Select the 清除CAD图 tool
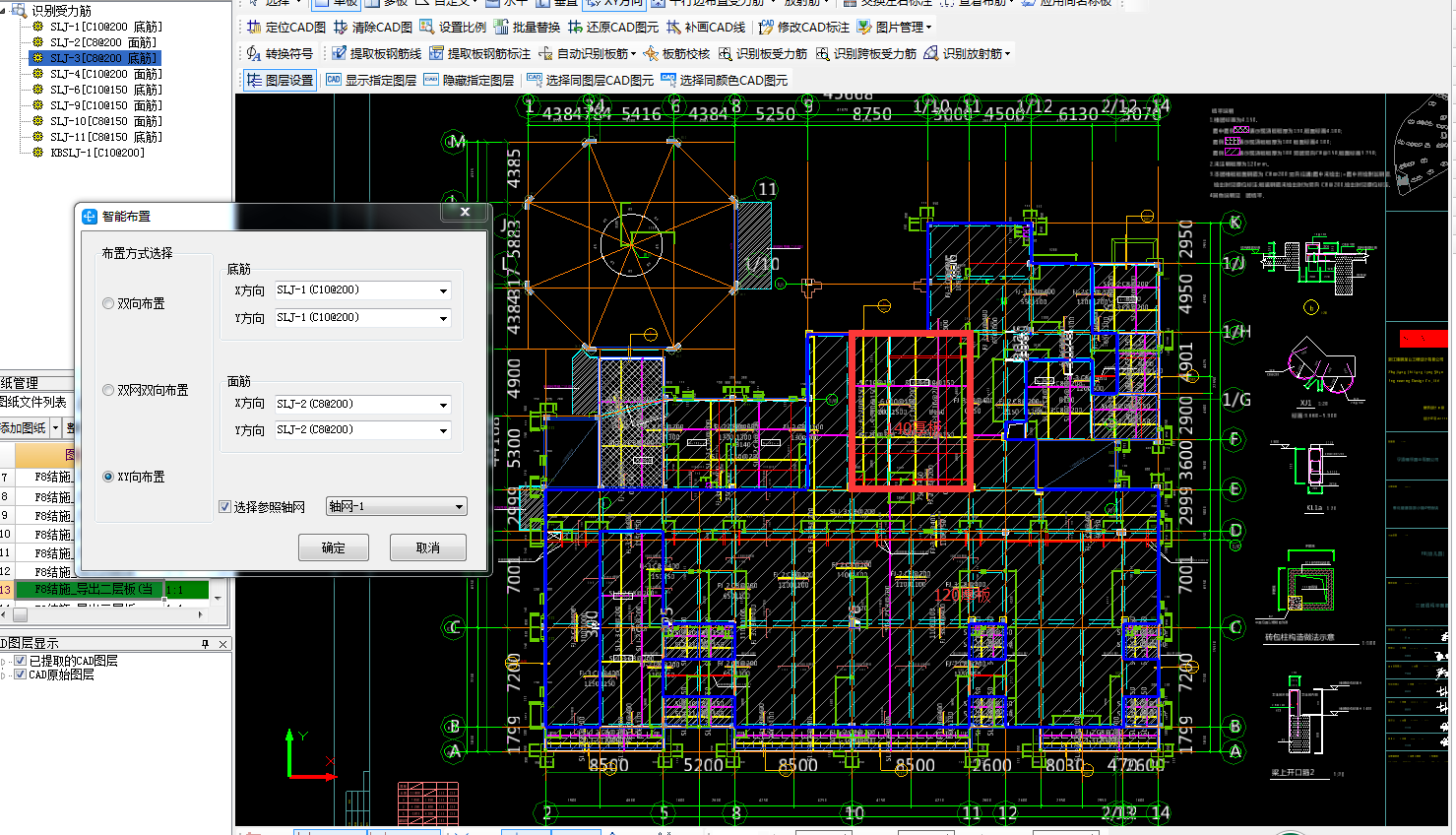 click(372, 27)
